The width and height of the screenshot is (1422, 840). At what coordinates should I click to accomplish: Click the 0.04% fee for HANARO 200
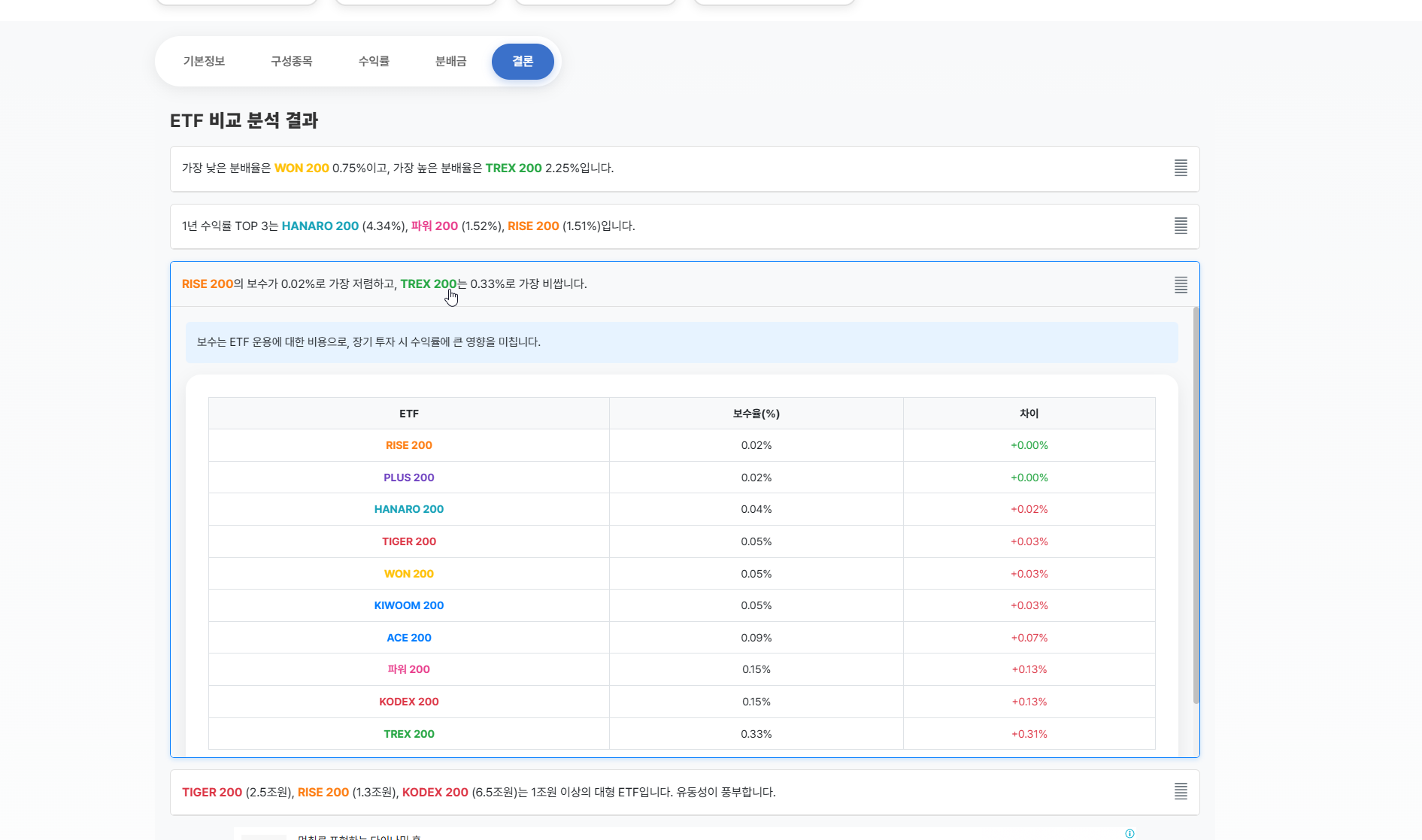click(x=756, y=509)
